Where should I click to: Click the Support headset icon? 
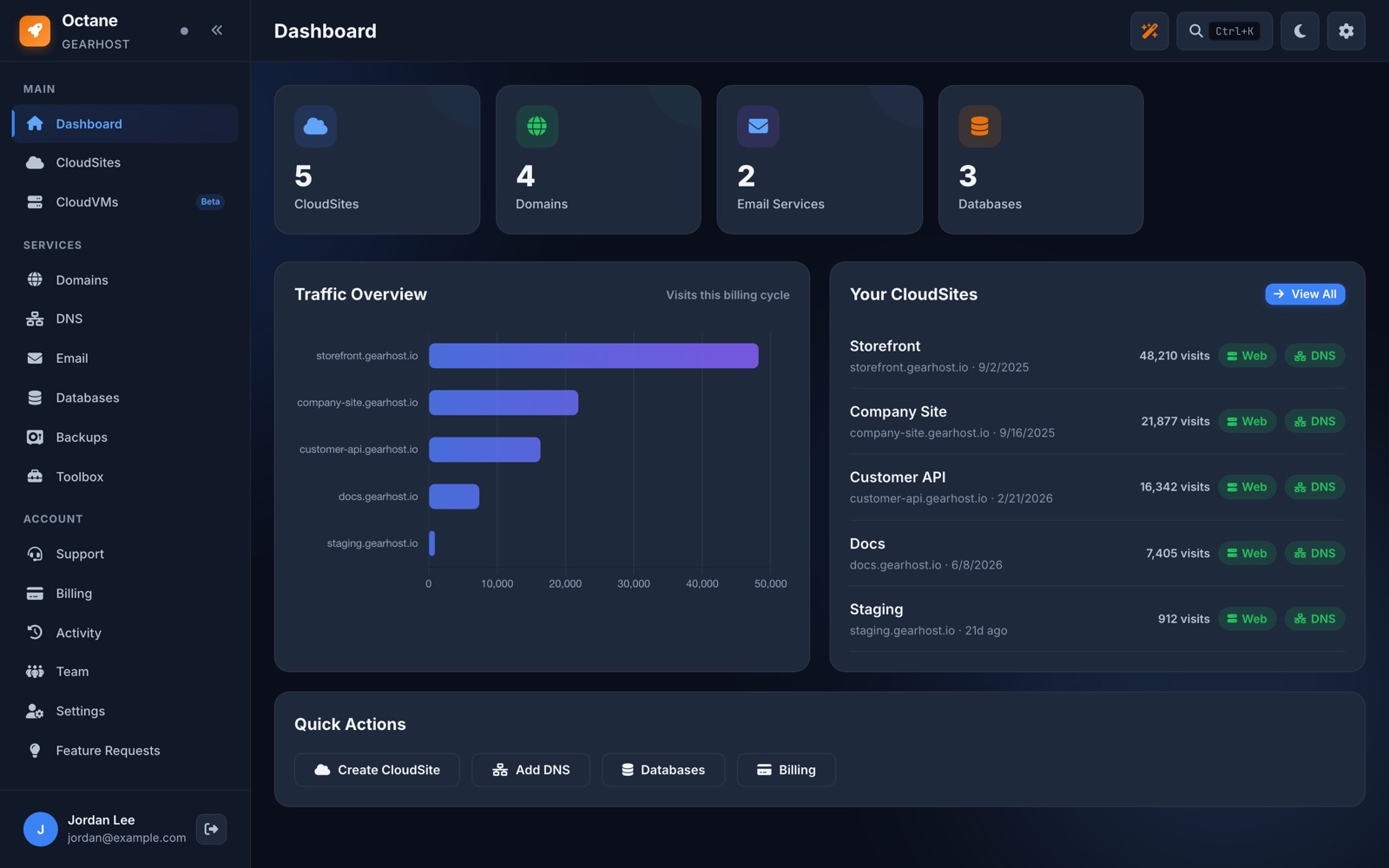pos(35,554)
